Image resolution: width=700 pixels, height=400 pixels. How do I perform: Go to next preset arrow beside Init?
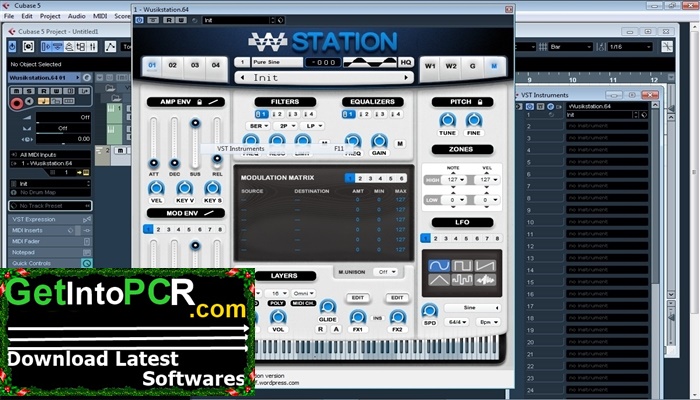[406, 78]
